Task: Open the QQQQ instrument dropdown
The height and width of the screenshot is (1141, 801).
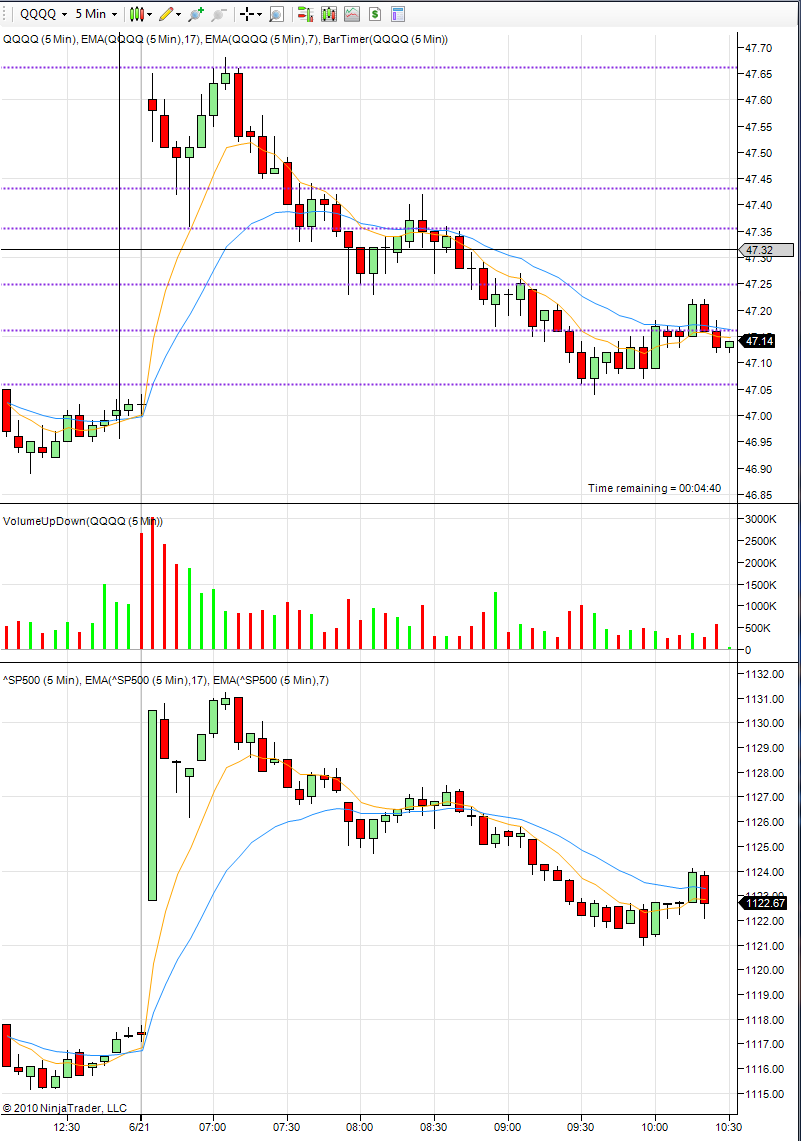Action: point(43,14)
